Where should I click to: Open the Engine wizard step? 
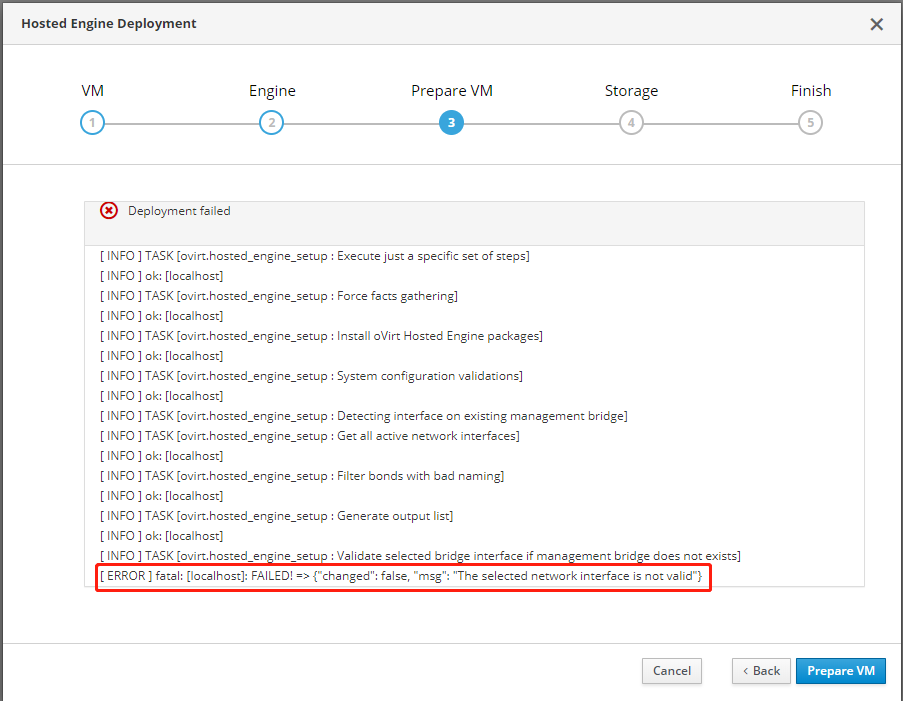(x=271, y=90)
